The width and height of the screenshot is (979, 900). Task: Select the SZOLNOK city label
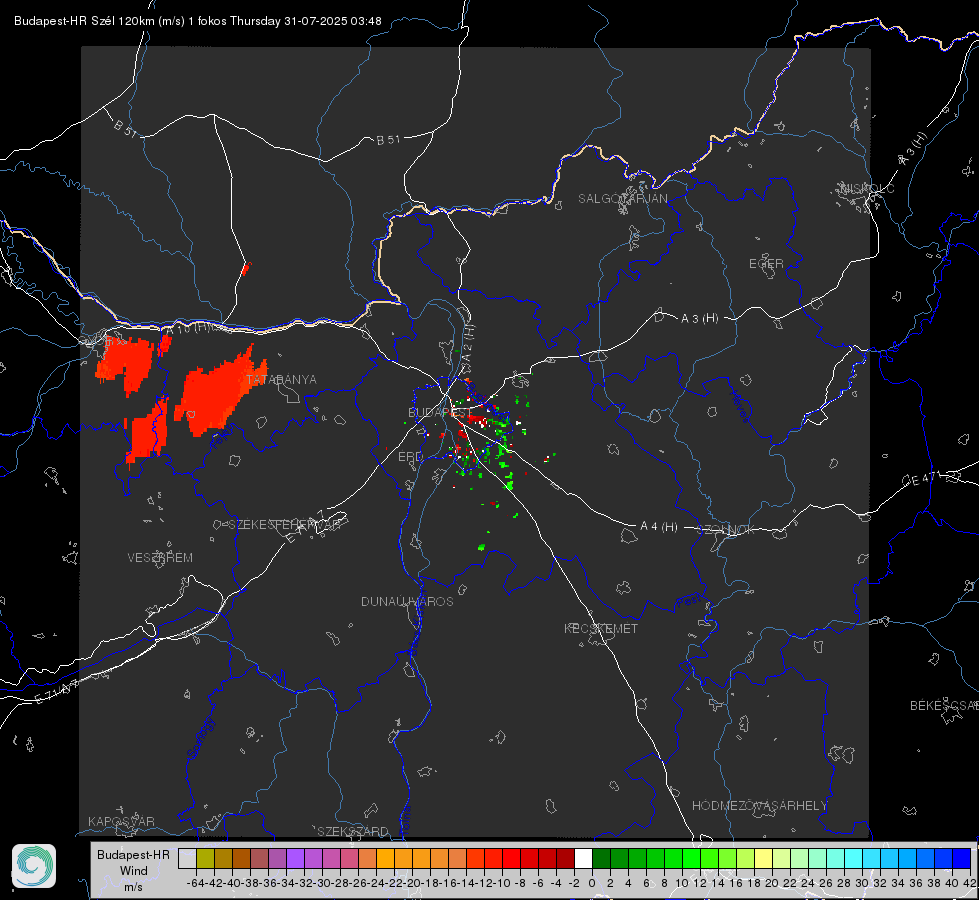coord(726,530)
